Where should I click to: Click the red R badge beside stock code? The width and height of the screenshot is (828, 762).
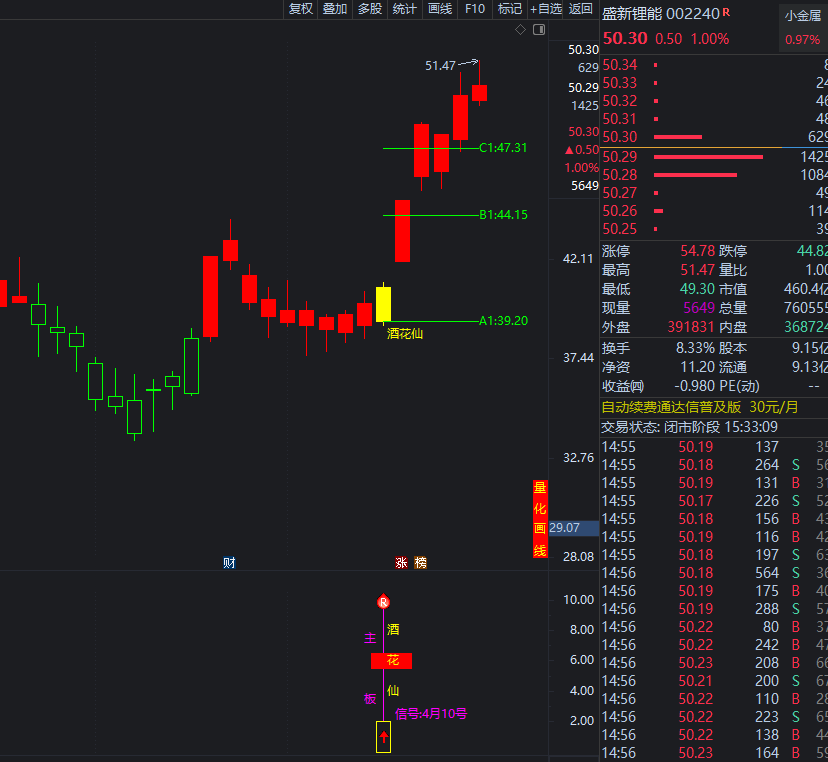pyautogui.click(x=726, y=13)
